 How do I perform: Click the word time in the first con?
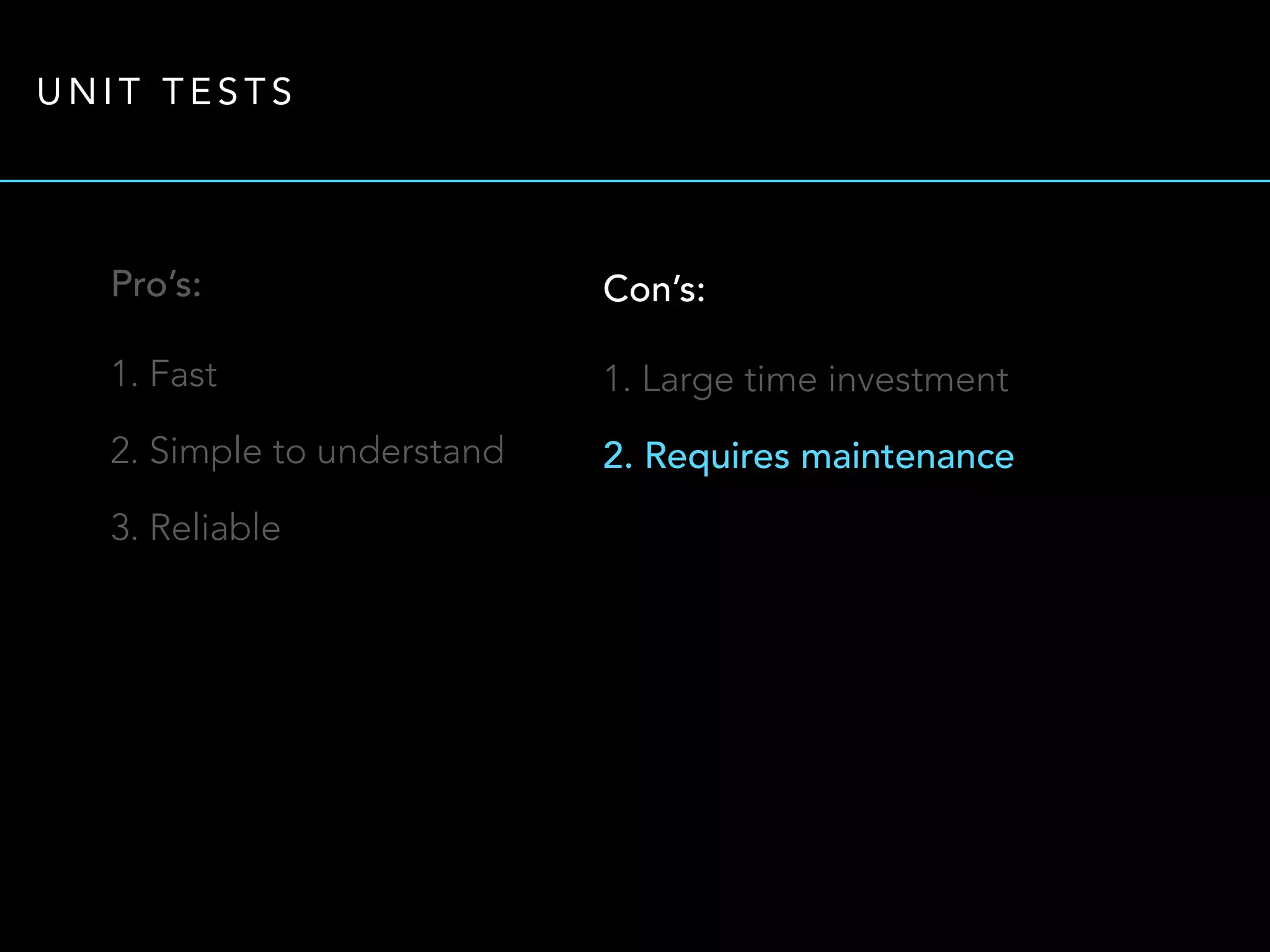781,379
